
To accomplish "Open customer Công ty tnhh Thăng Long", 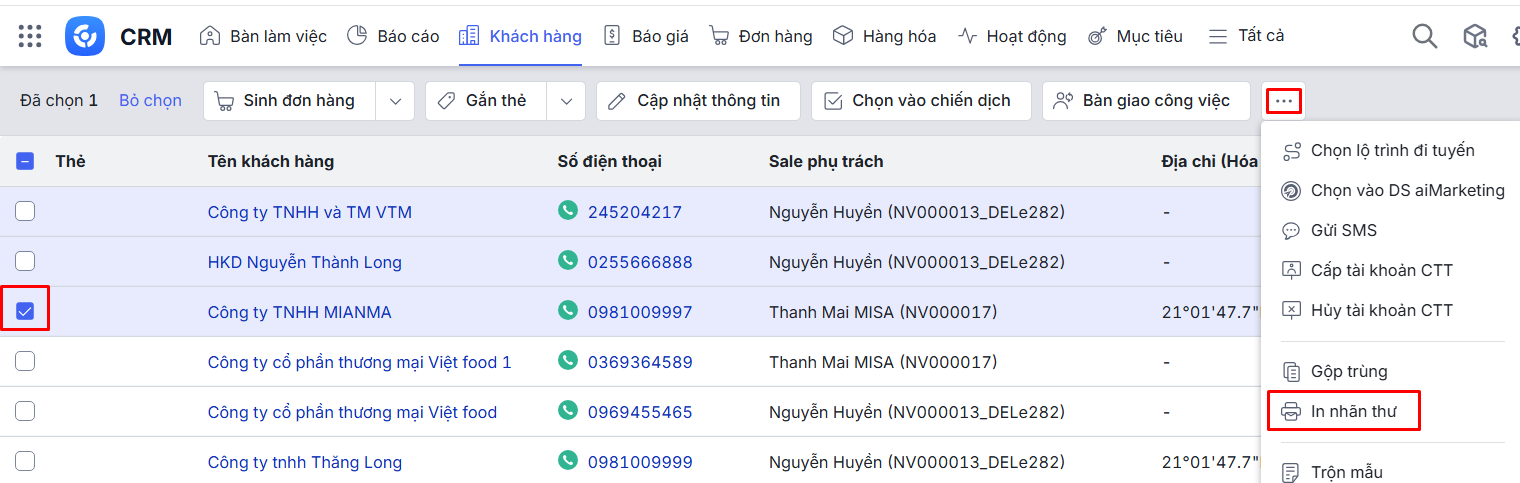I will tap(304, 462).
